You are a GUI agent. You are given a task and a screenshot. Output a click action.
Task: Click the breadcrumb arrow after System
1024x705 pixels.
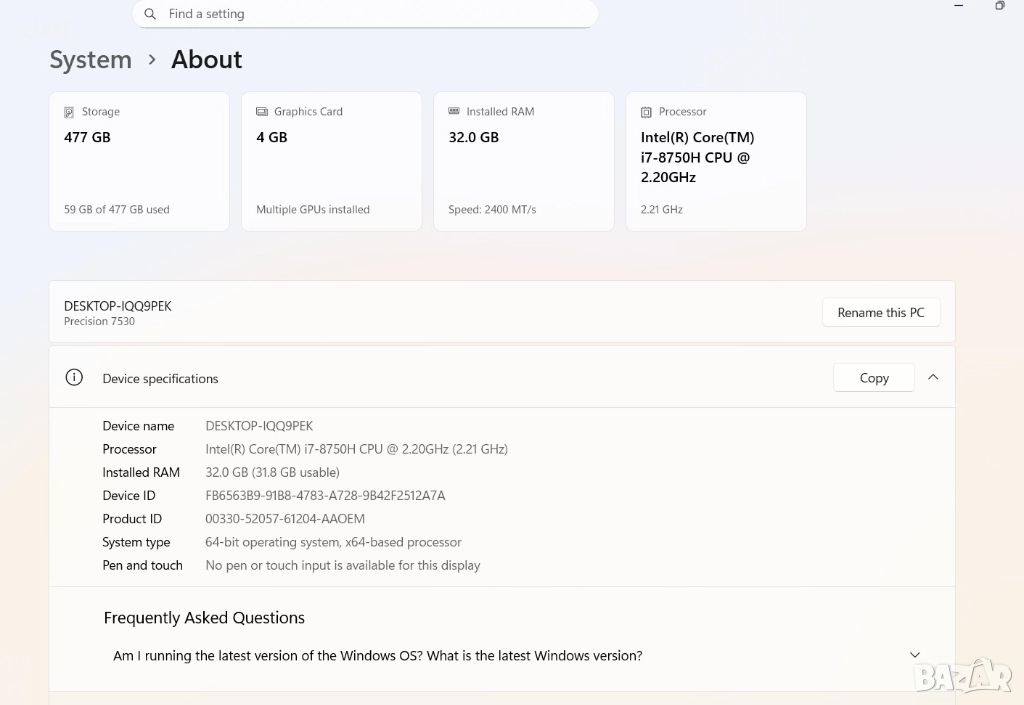(152, 60)
